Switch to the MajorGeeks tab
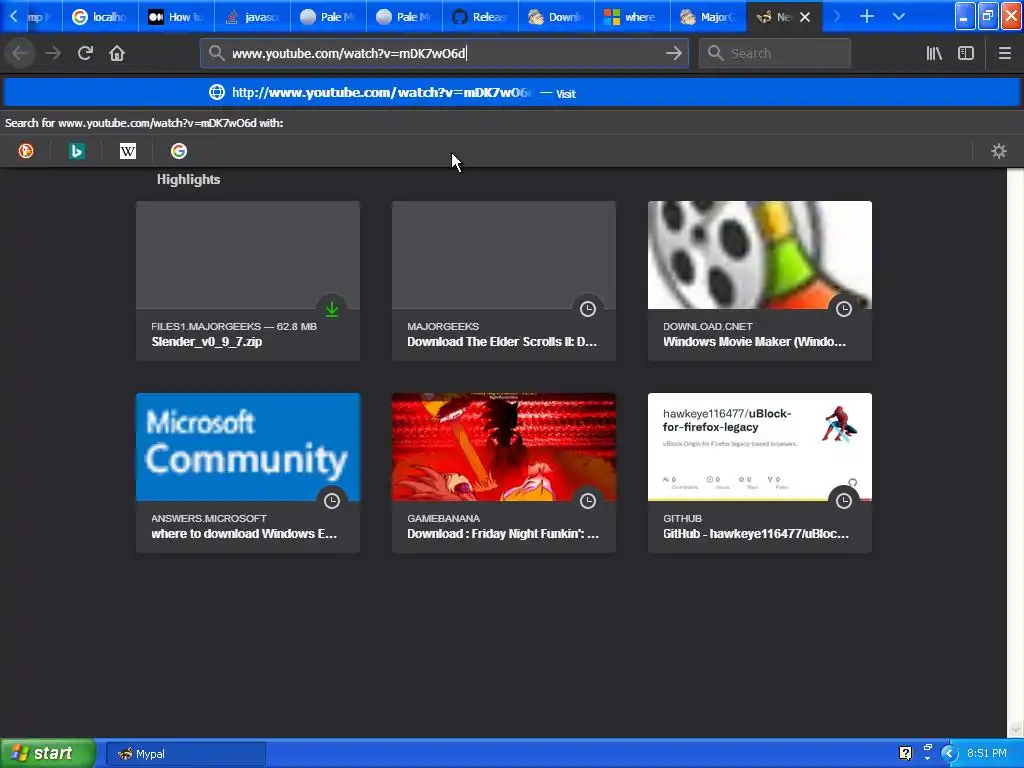This screenshot has height=768, width=1024. click(708, 16)
